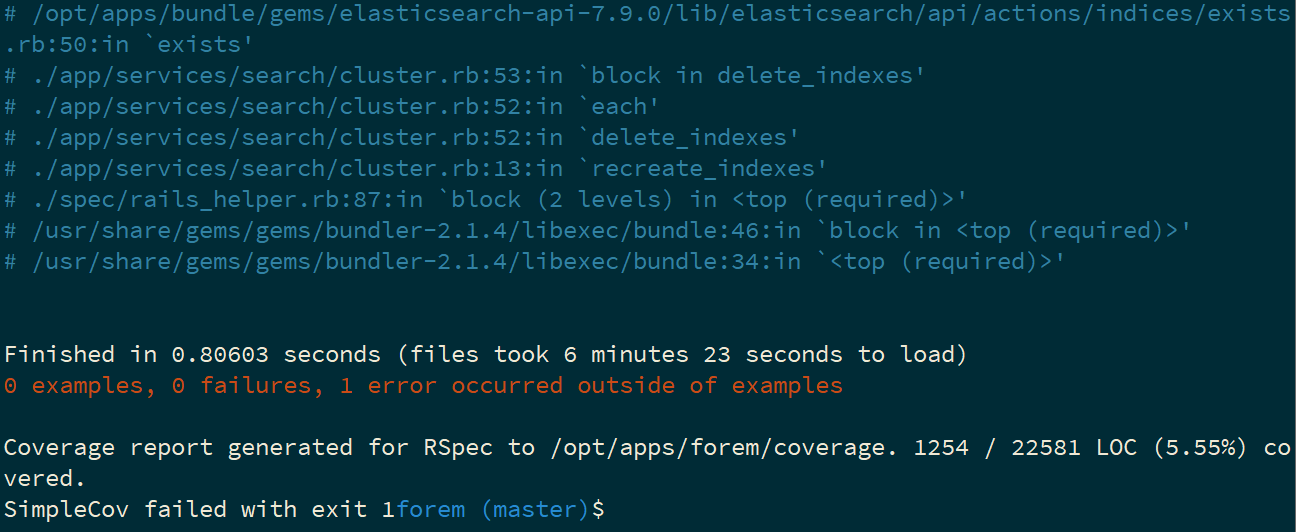1296x532 pixels.
Task: Click the elasticsearch-api-7.9.0 exists path line
Action: click(x=647, y=14)
